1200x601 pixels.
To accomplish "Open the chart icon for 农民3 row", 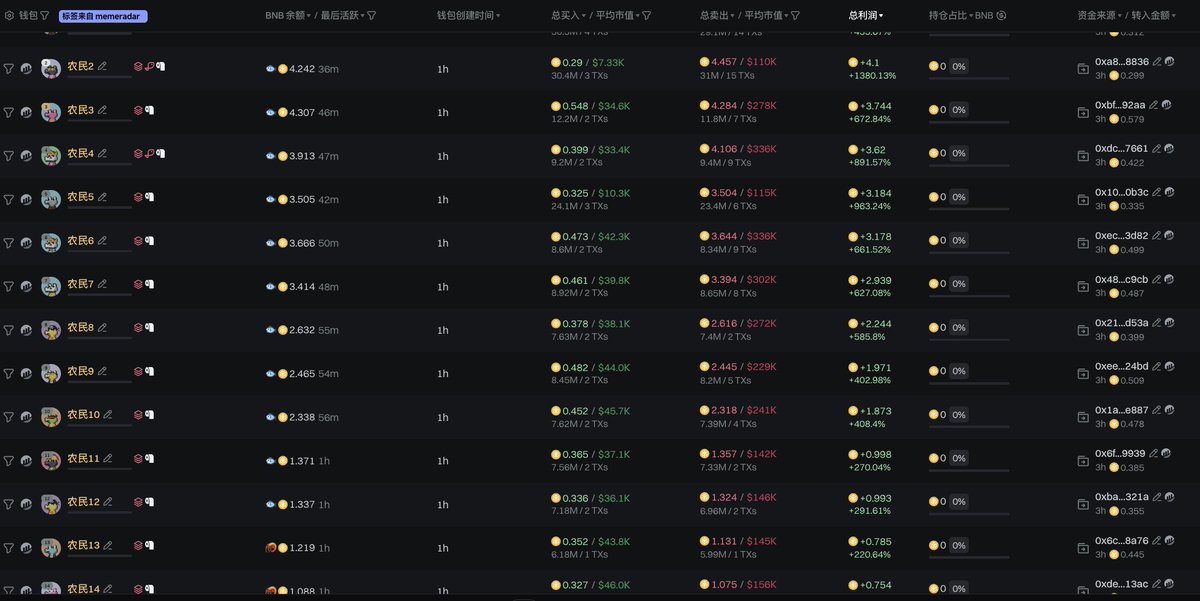I will [26, 112].
